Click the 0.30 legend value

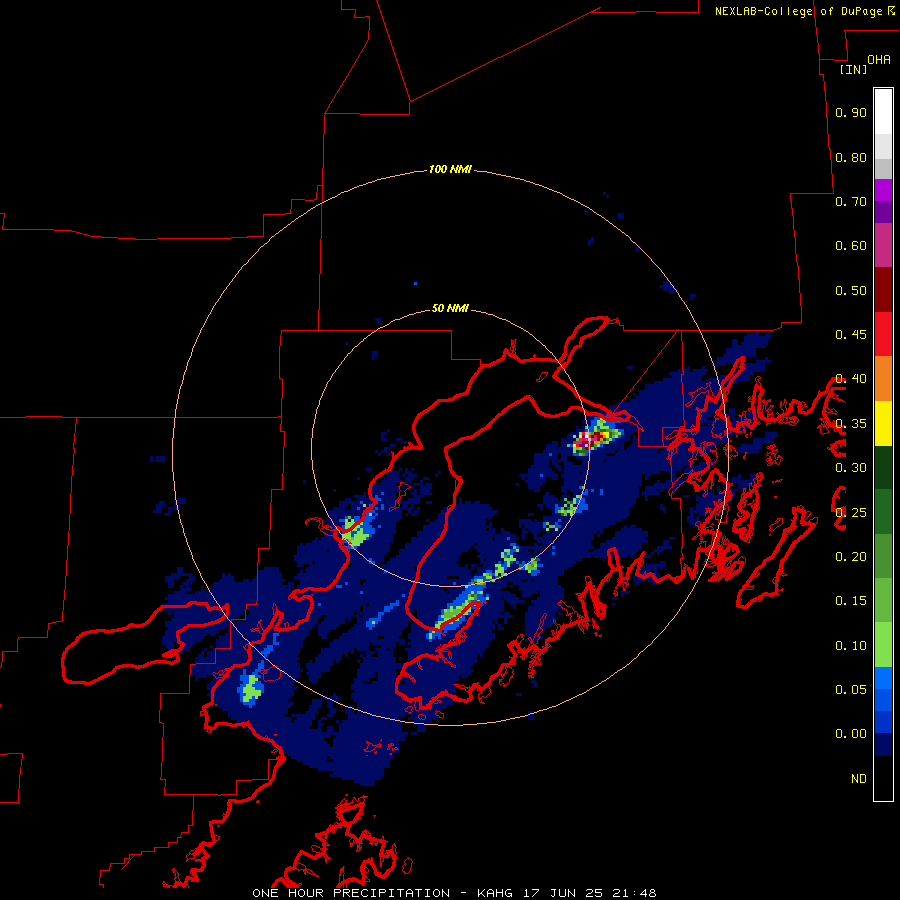(x=851, y=468)
